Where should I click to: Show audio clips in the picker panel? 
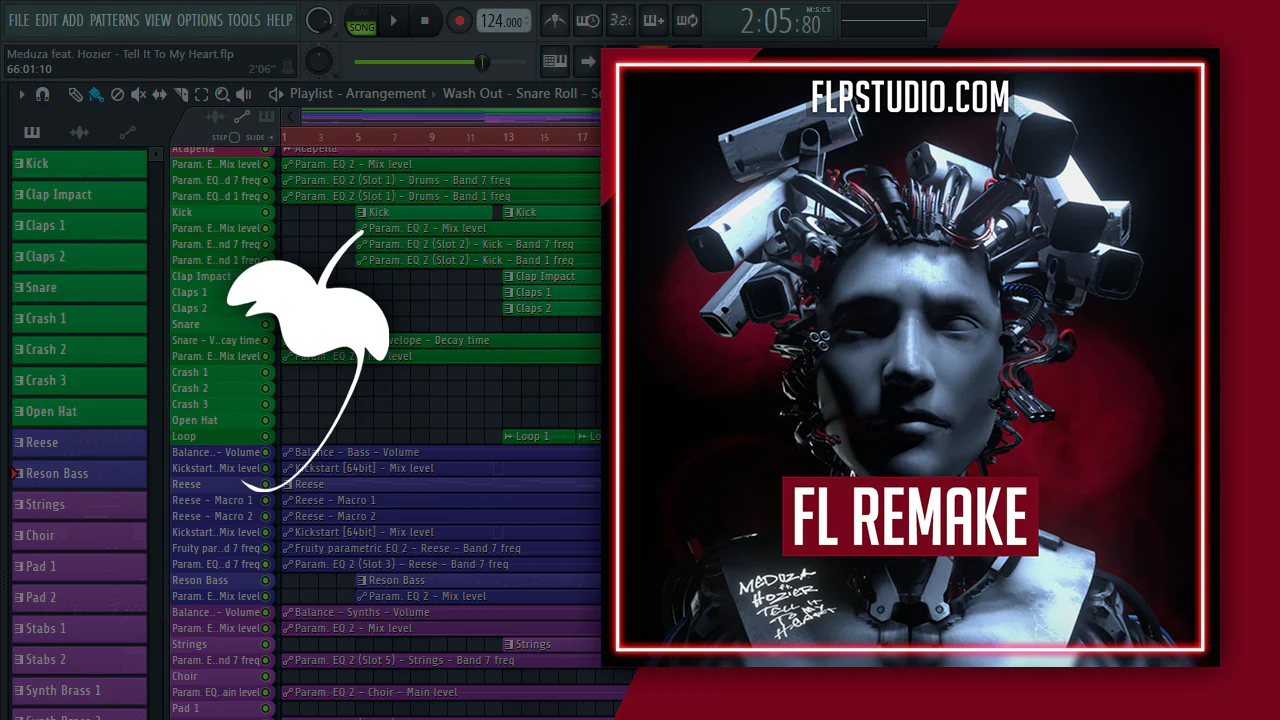tap(79, 132)
